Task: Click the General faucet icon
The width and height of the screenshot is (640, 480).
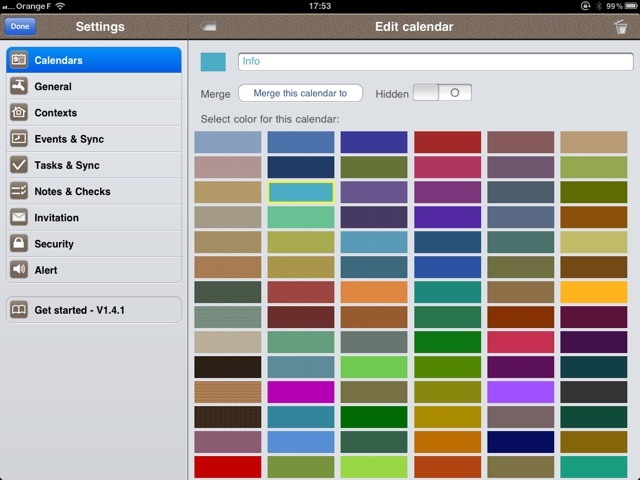Action: click(x=19, y=87)
